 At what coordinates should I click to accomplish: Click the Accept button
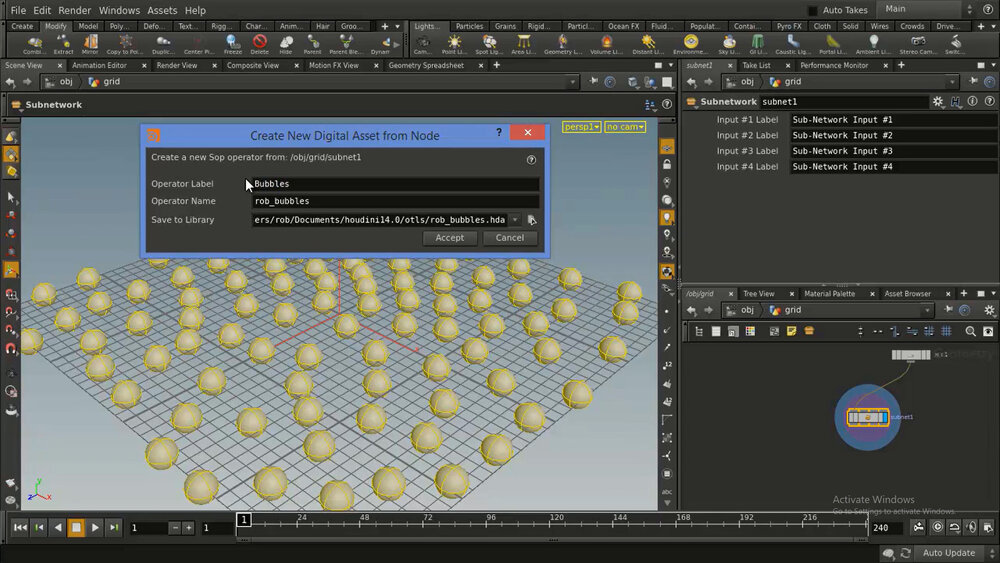450,238
